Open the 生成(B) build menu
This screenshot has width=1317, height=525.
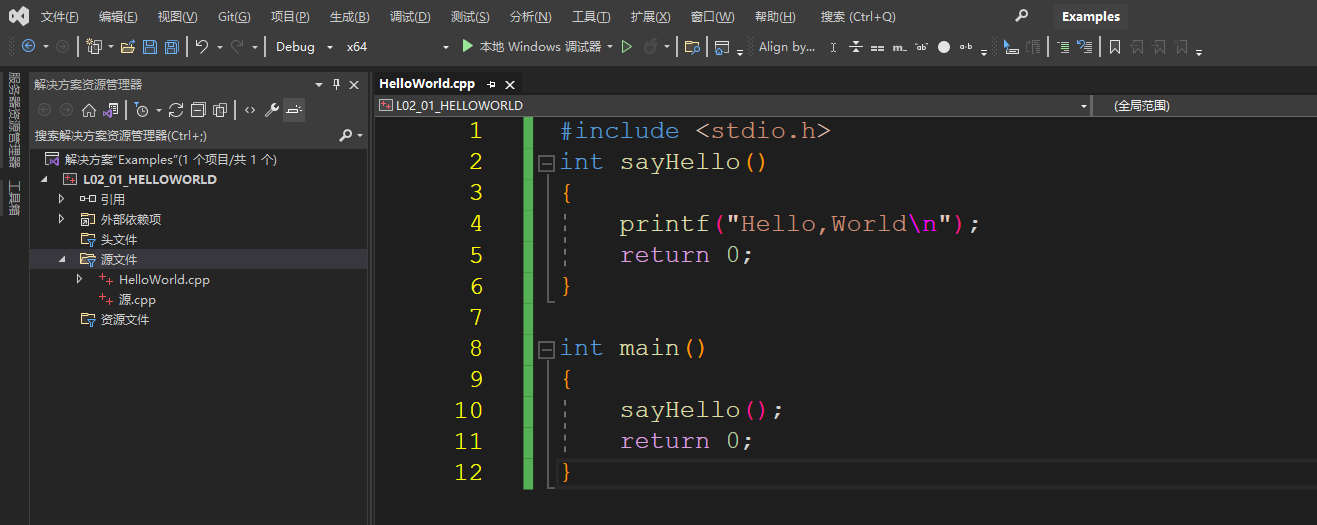coord(349,17)
